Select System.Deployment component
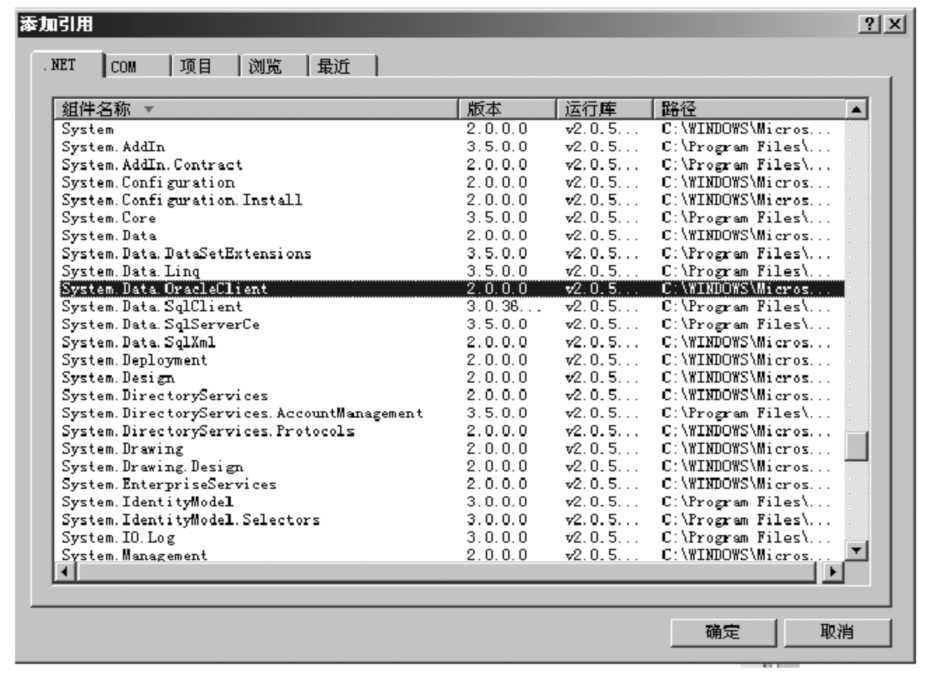The height and width of the screenshot is (676, 934). click(x=452, y=360)
